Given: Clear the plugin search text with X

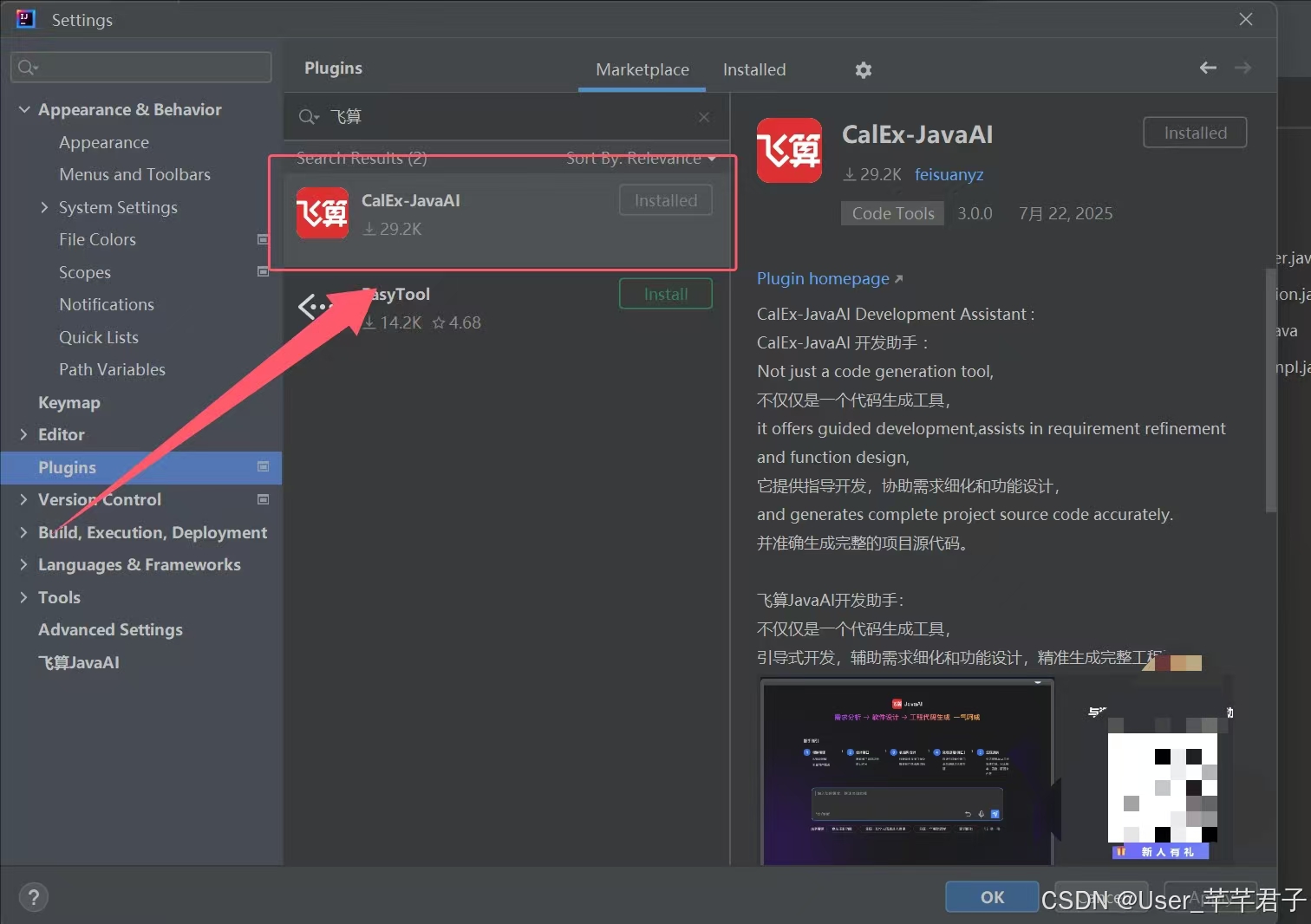Looking at the screenshot, I should click(x=704, y=117).
